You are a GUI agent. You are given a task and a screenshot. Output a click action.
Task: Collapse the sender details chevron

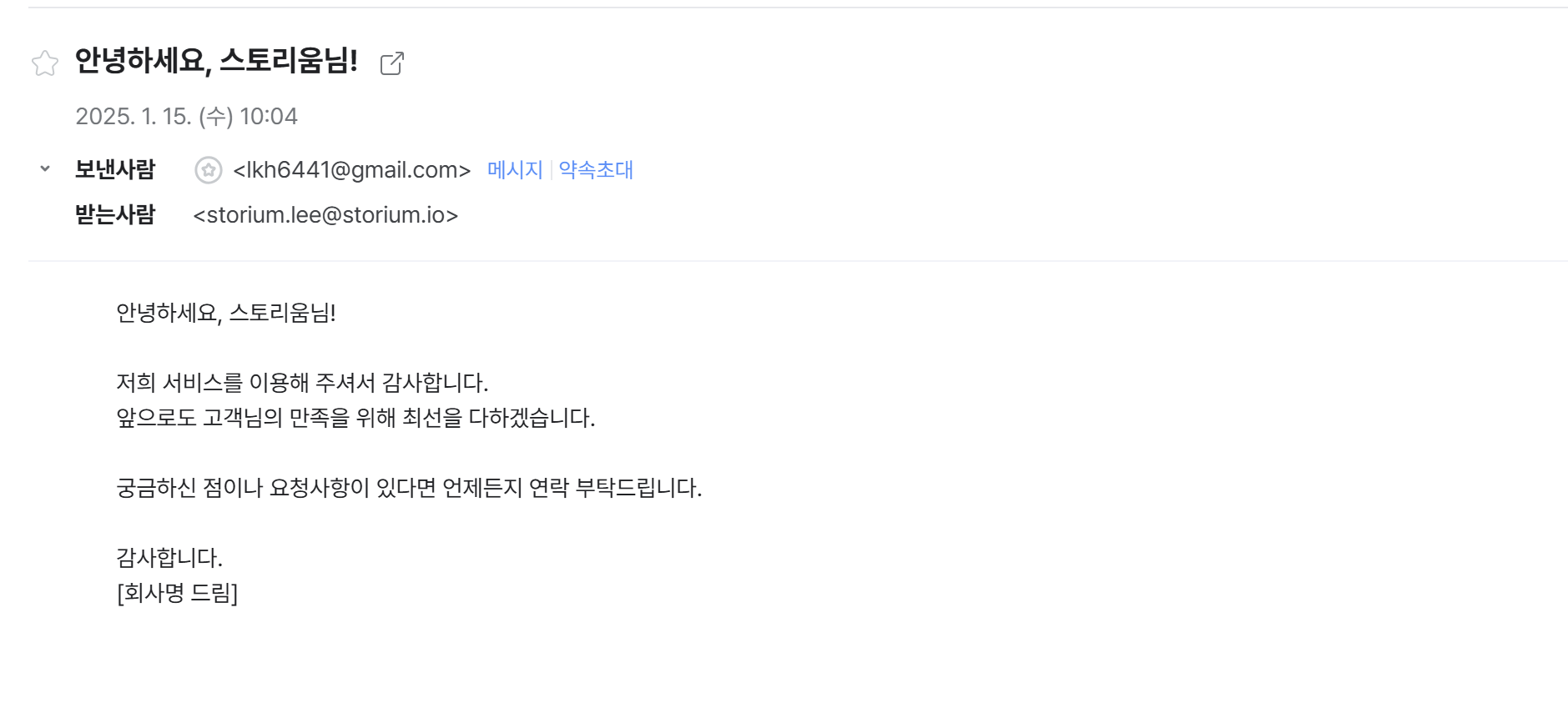coord(45,168)
